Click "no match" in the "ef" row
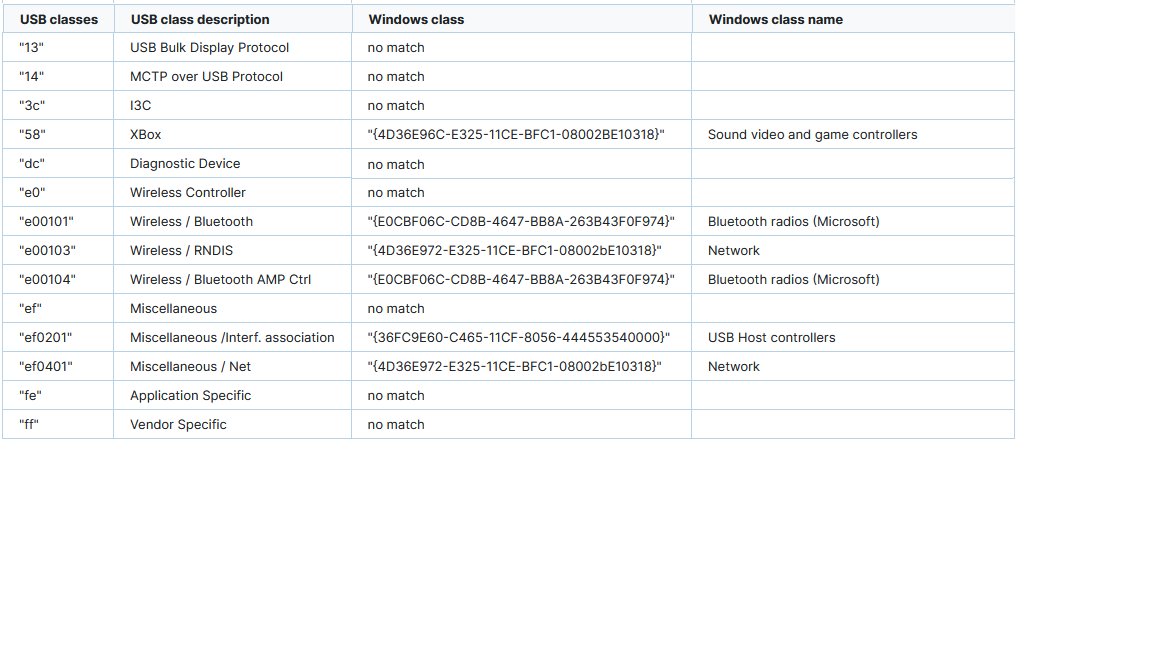The image size is (1152, 648). tap(396, 309)
